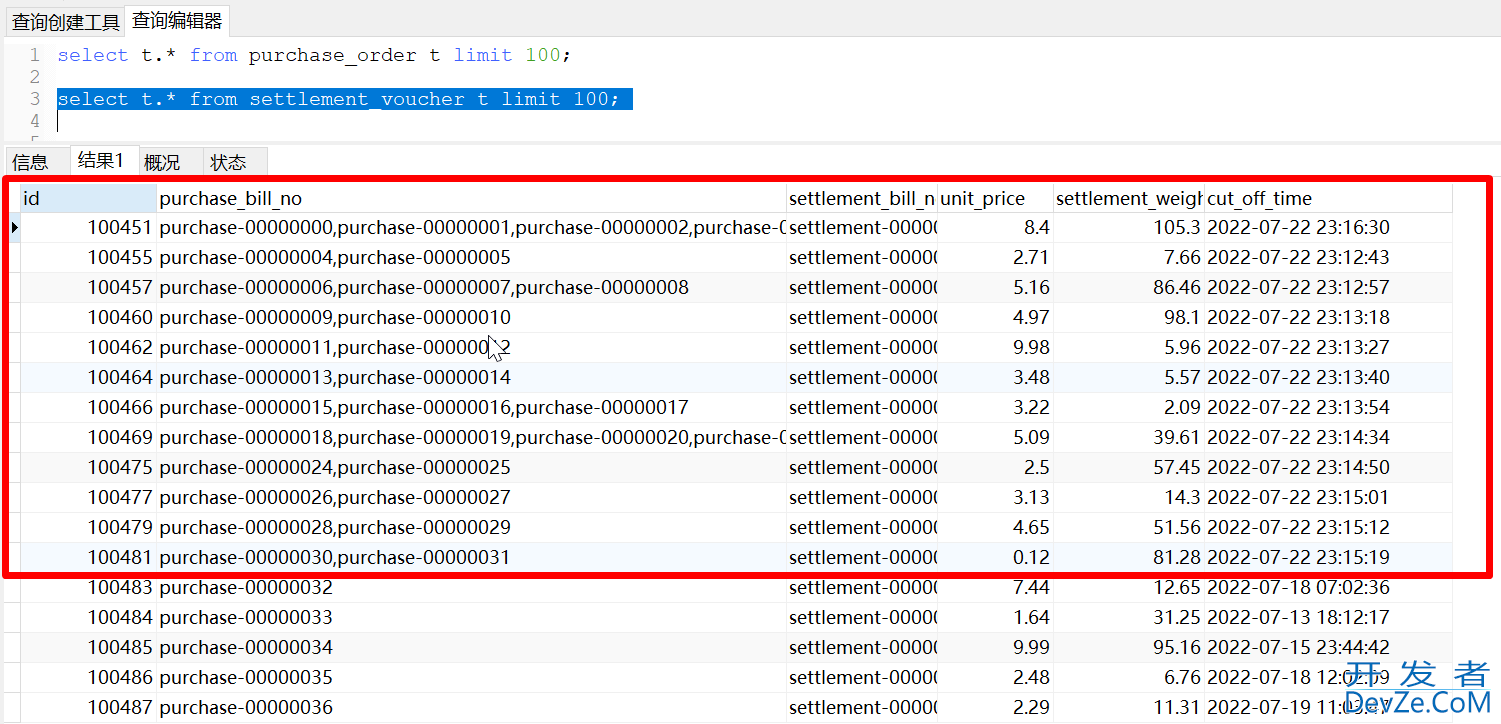Click cell purchase-00000033
Image resolution: width=1501 pixels, height=724 pixels.
click(471, 617)
